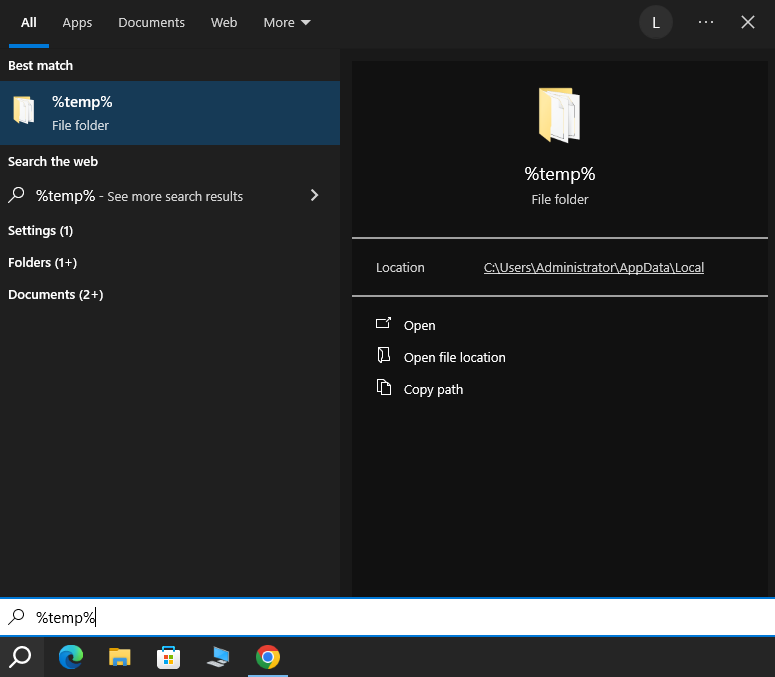Click the Google Chrome taskbar icon

coord(267,657)
